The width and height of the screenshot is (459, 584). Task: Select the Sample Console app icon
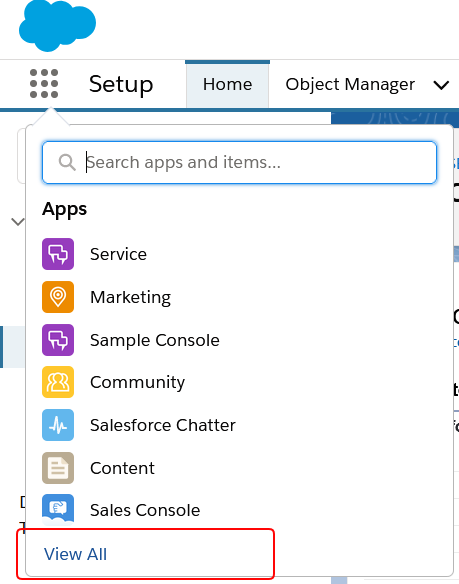pyautogui.click(x=58, y=340)
